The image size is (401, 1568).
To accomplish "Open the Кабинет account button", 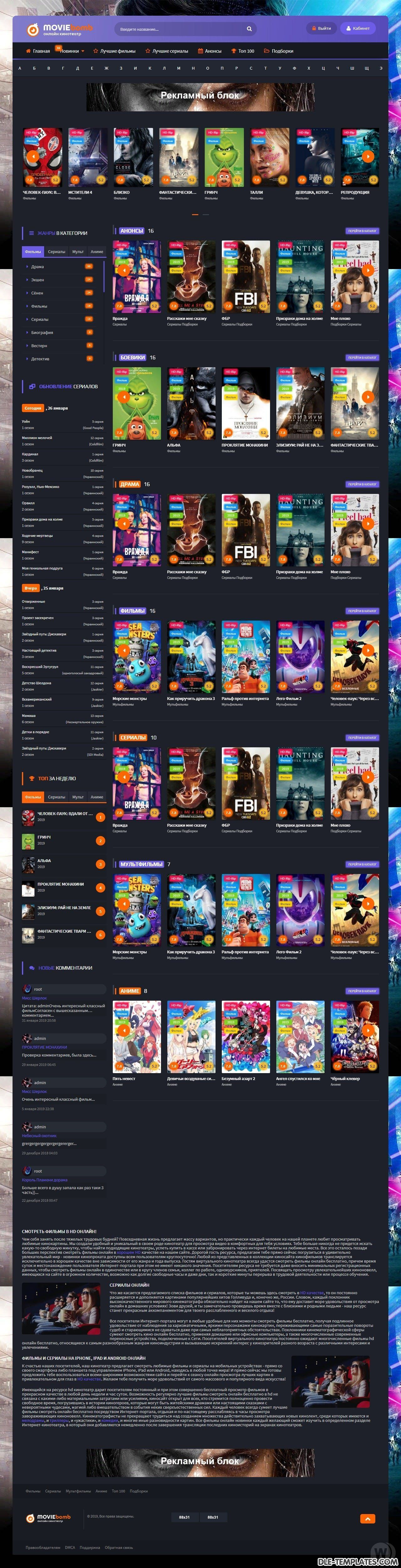I will [x=357, y=29].
